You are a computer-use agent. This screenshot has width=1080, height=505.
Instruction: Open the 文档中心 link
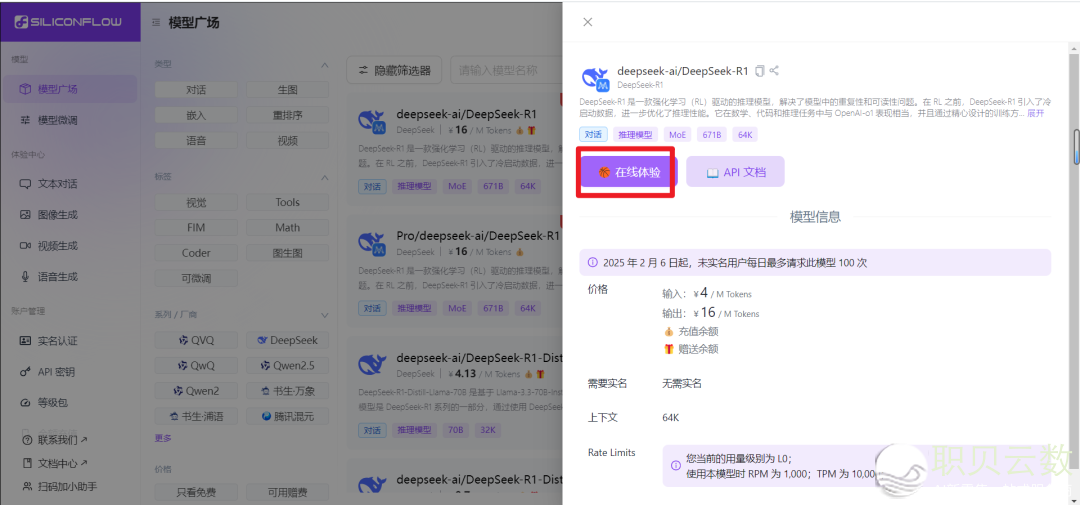pyautogui.click(x=55, y=463)
